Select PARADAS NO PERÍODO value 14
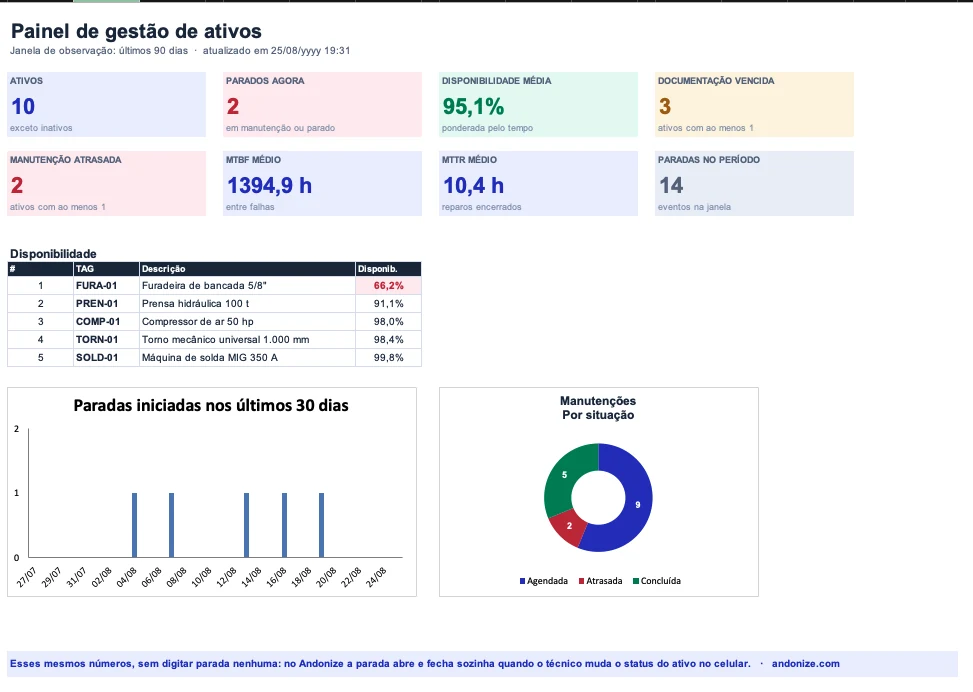The height and width of the screenshot is (692, 973). (x=671, y=186)
